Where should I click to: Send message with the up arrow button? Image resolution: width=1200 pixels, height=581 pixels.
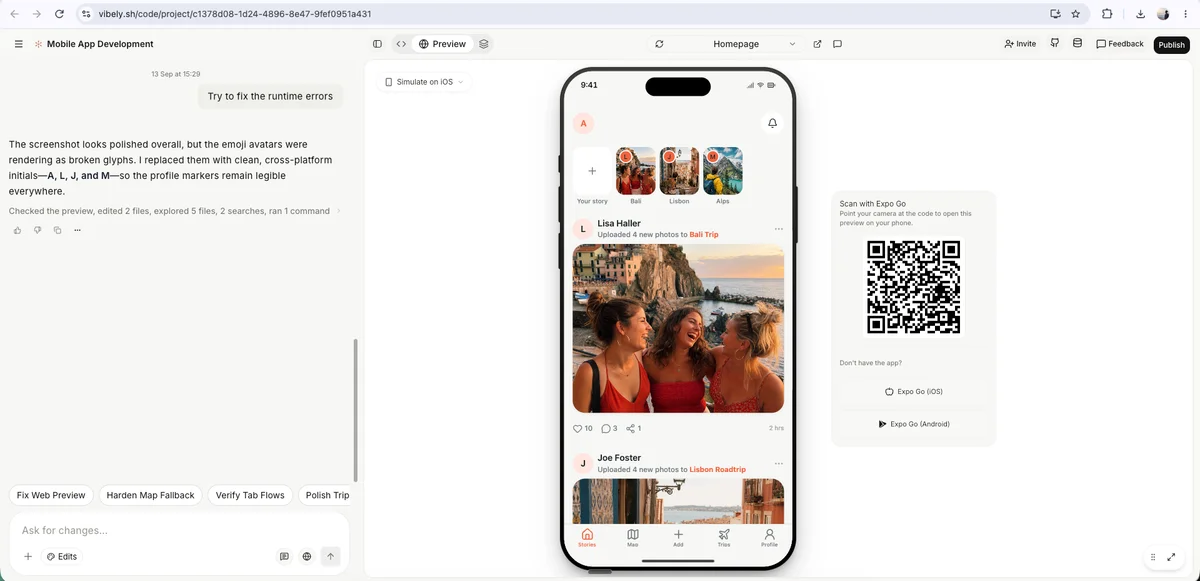331,556
